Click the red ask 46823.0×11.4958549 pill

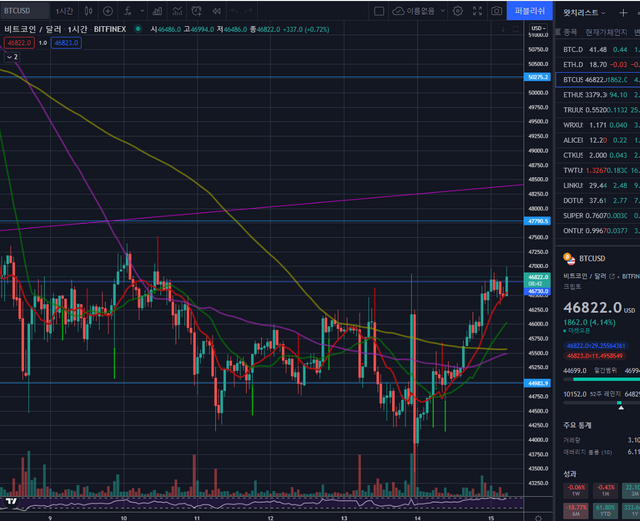click(x=595, y=356)
